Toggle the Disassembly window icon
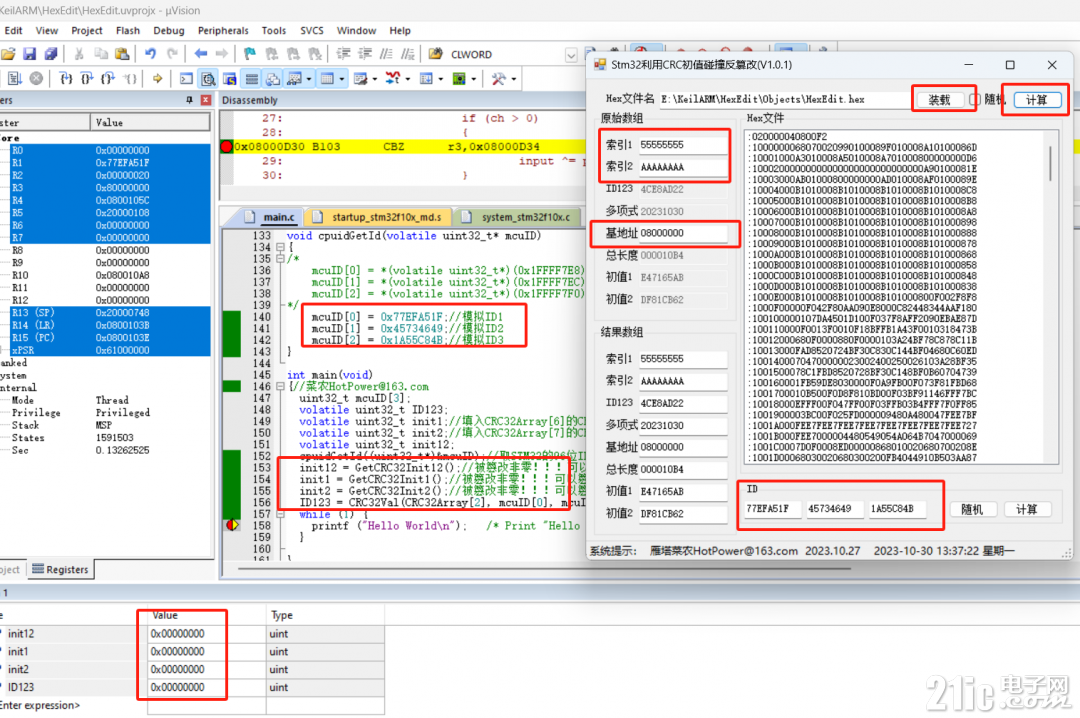 coord(208,79)
